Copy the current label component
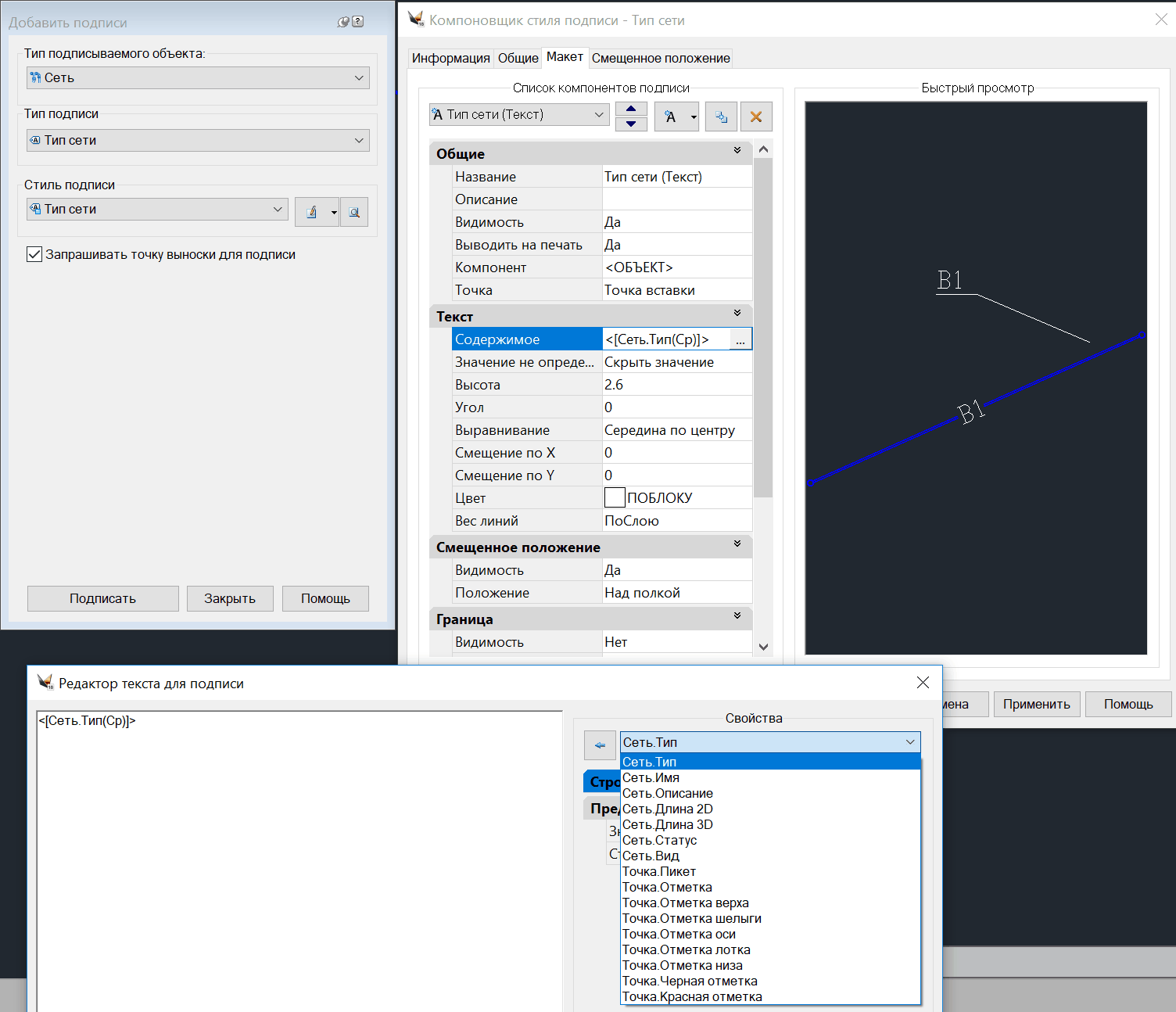1176x1012 pixels. click(721, 117)
